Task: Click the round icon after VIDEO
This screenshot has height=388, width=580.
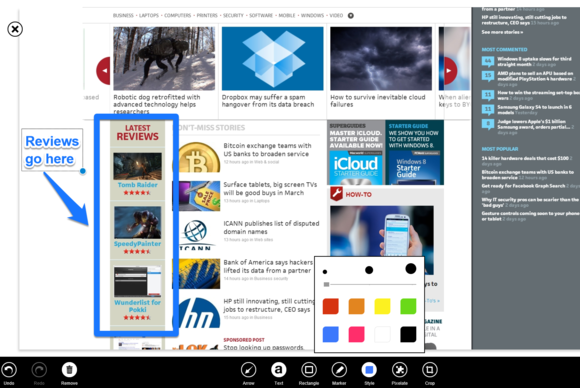Action: click(351, 16)
